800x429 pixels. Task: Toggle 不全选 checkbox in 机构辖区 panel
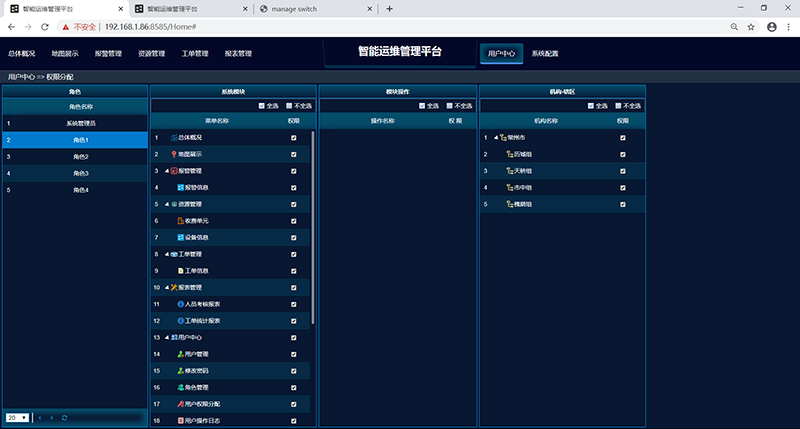pos(619,105)
